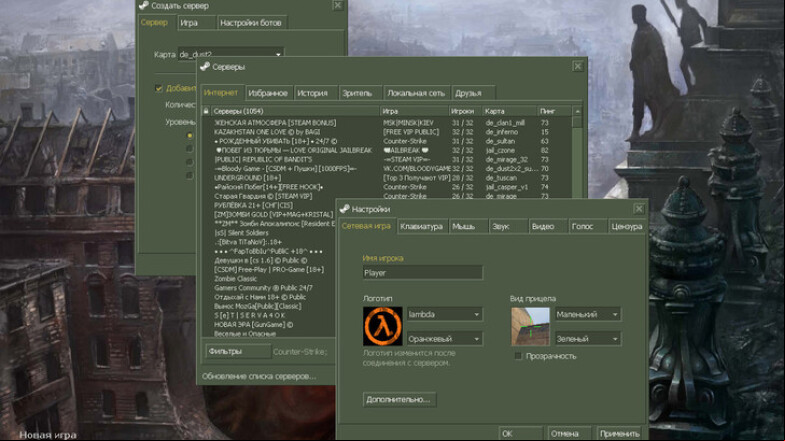The height and width of the screenshot is (441, 785).
Task: Open the Игра tab in Создать сервер
Action: click(x=196, y=23)
